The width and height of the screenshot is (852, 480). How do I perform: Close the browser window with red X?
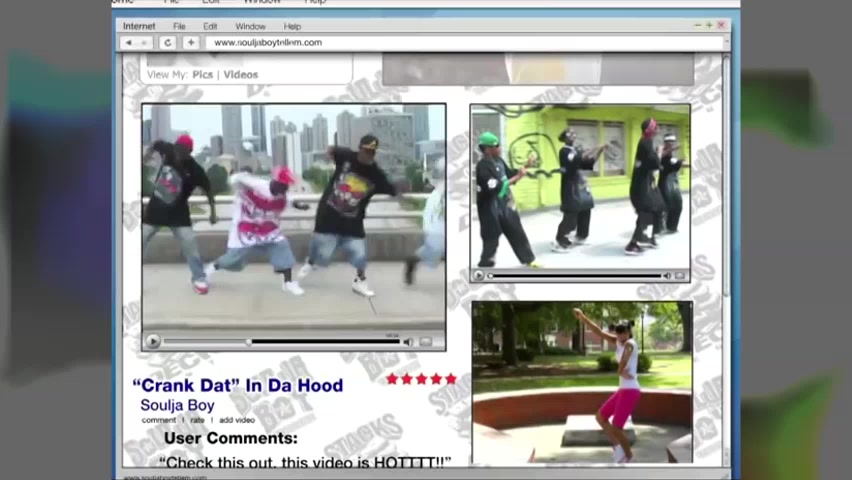pyautogui.click(x=721, y=25)
